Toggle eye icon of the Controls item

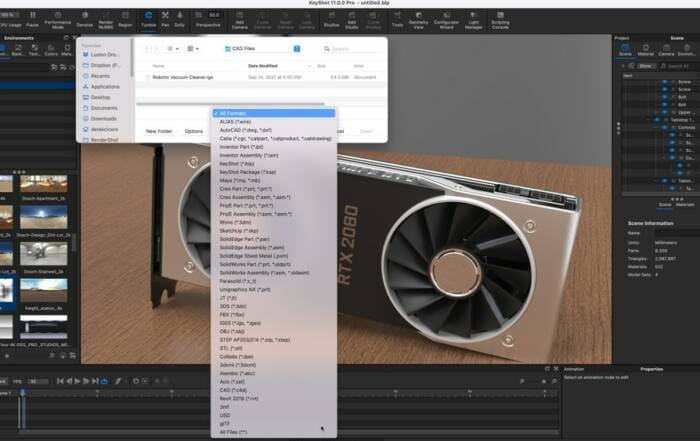pos(665,127)
